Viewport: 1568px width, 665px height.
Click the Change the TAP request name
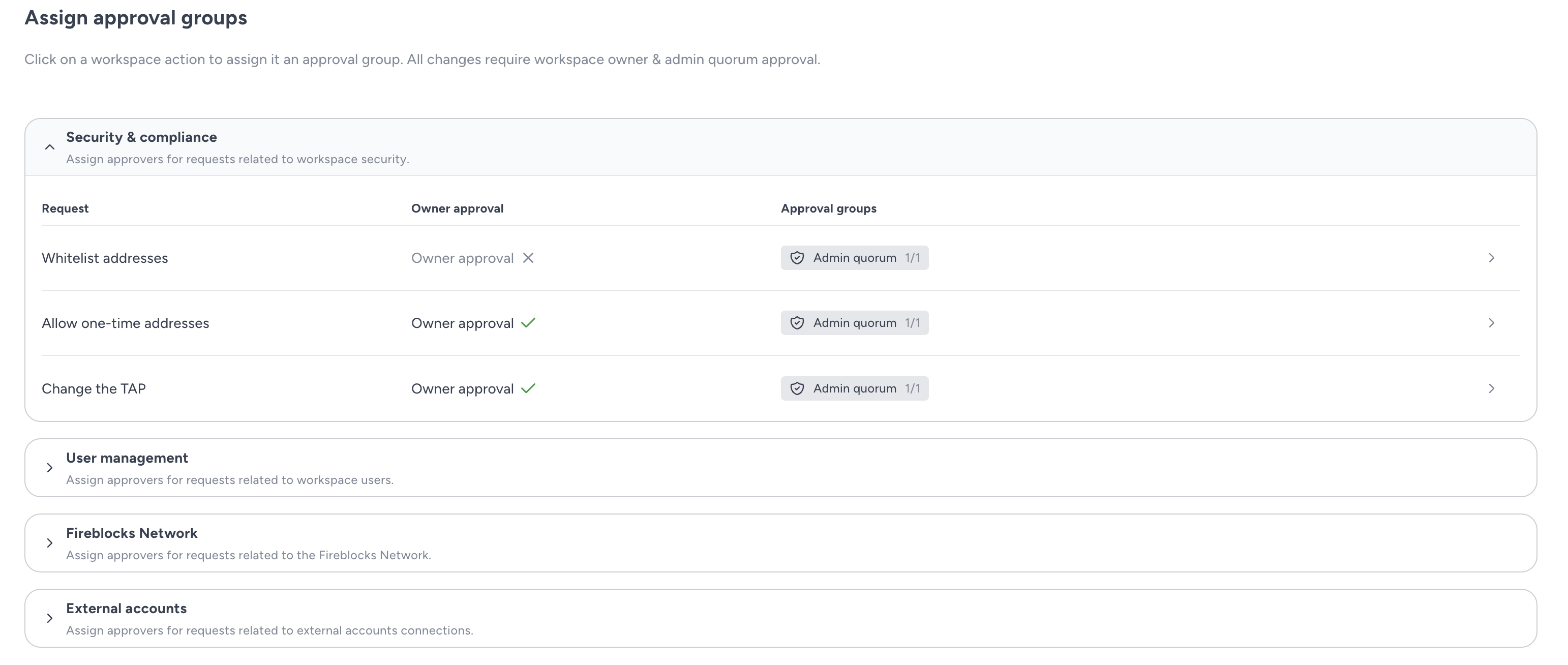[x=94, y=389]
